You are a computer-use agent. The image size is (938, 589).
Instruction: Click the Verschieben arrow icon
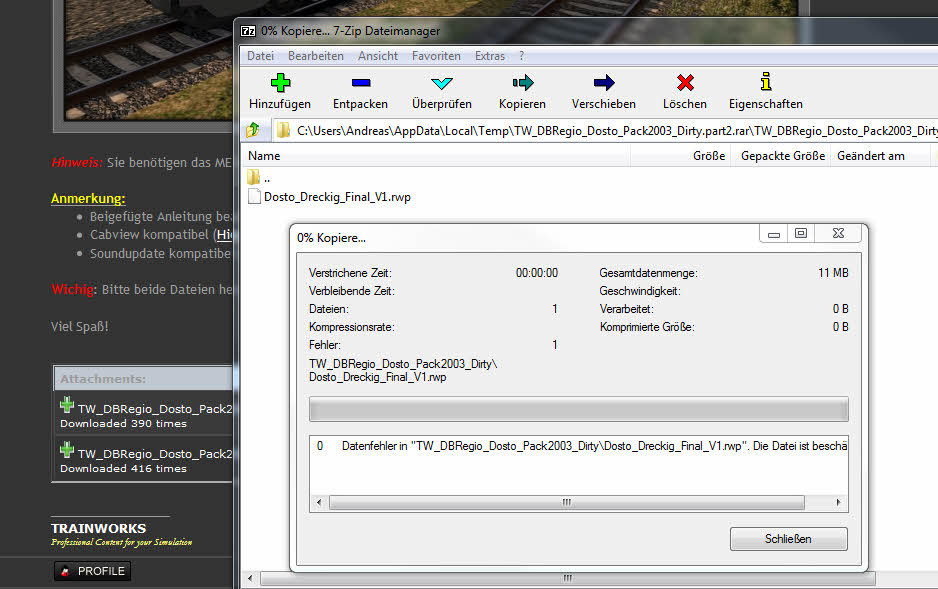point(603,83)
